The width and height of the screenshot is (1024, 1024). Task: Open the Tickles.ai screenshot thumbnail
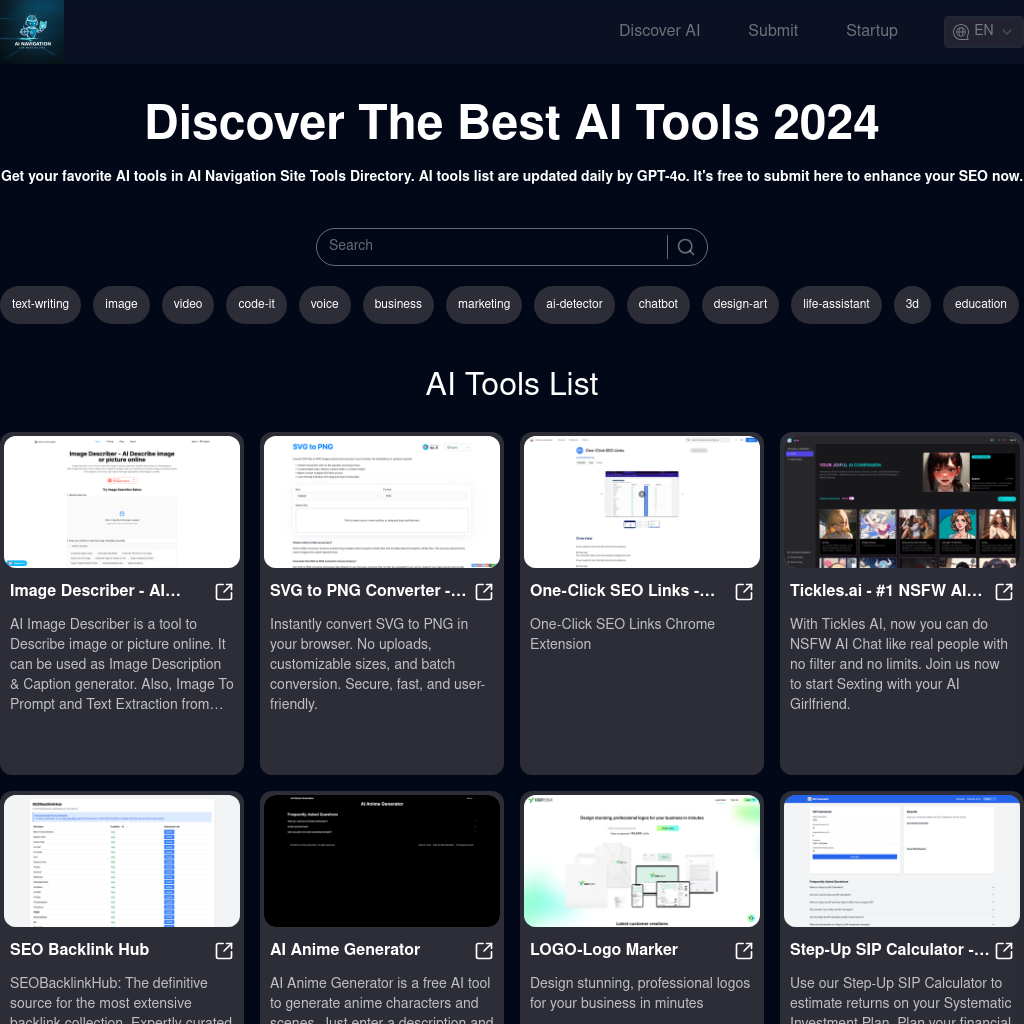pos(902,502)
